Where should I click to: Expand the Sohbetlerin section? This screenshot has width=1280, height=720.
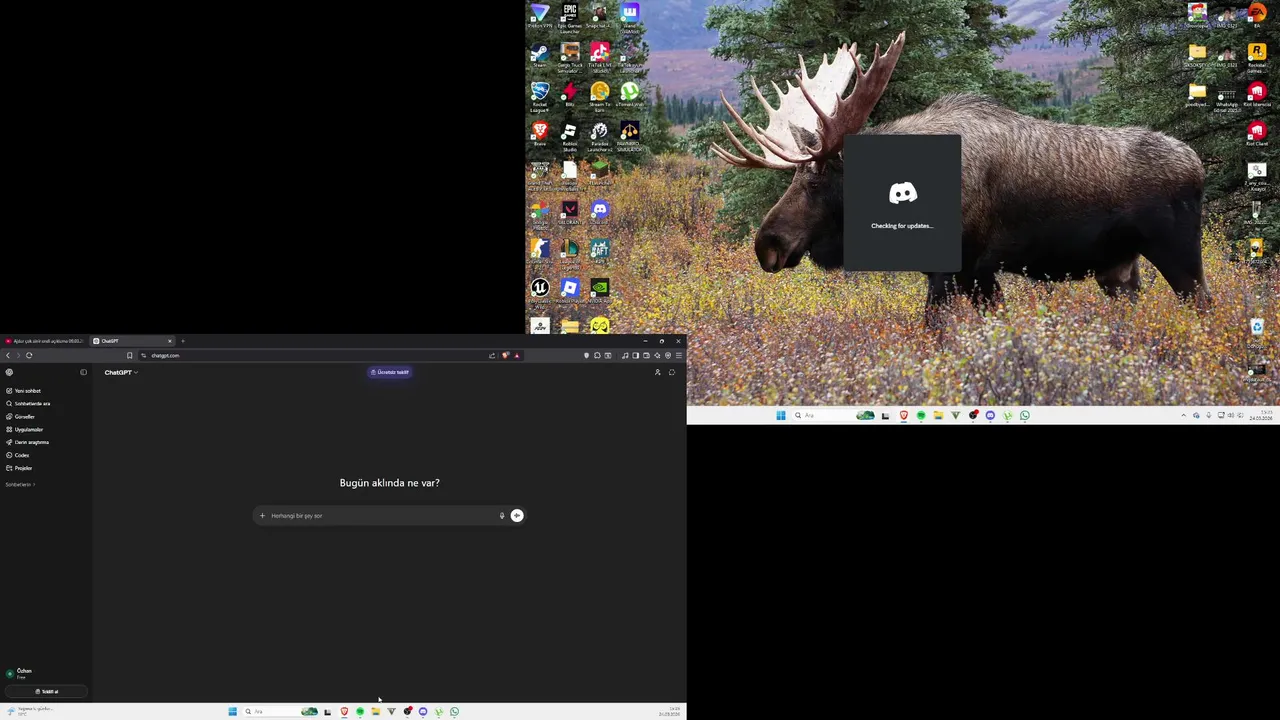coord(20,484)
